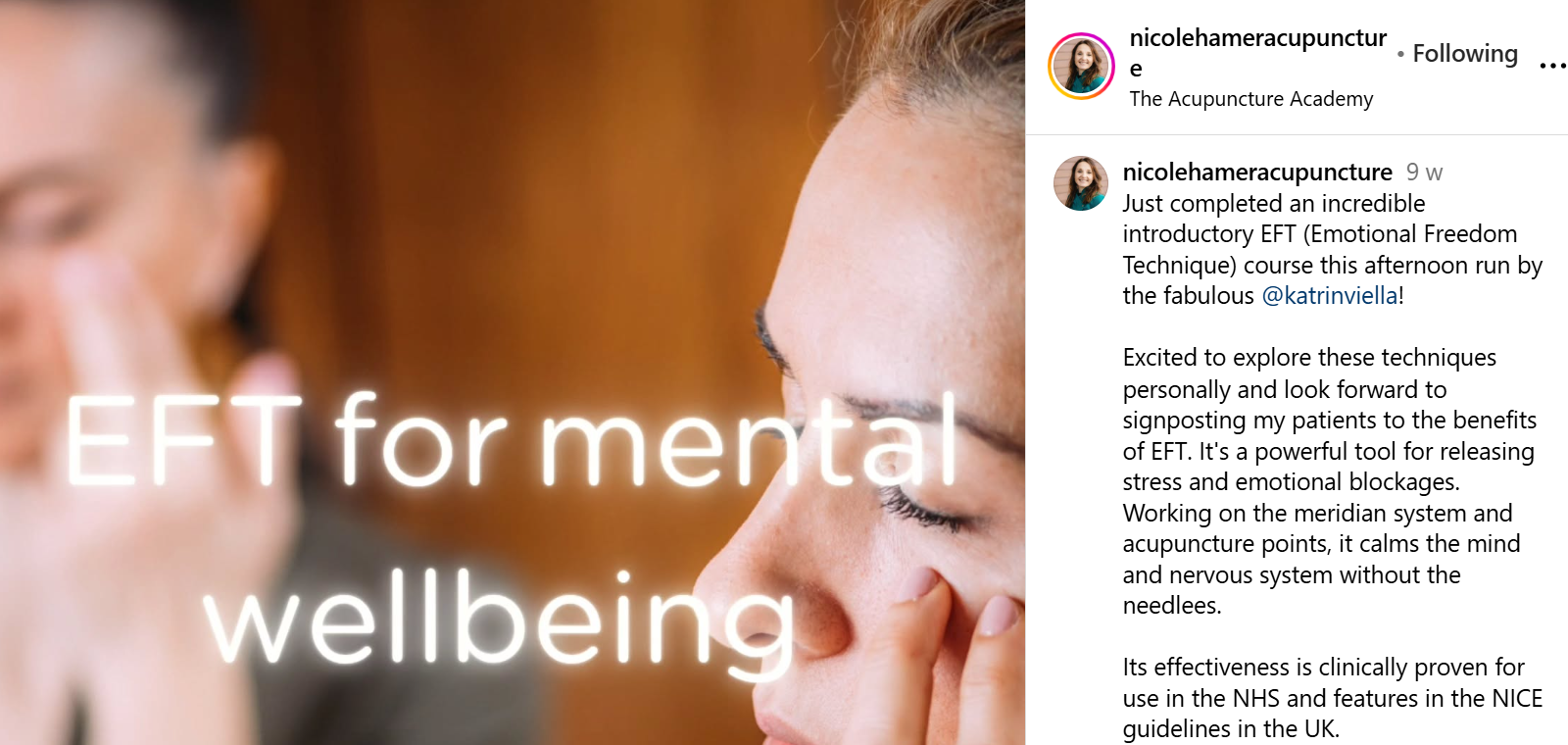This screenshot has height=745, width=1568.
Task: Click the small avatar beside the caption
Action: coord(1081,183)
